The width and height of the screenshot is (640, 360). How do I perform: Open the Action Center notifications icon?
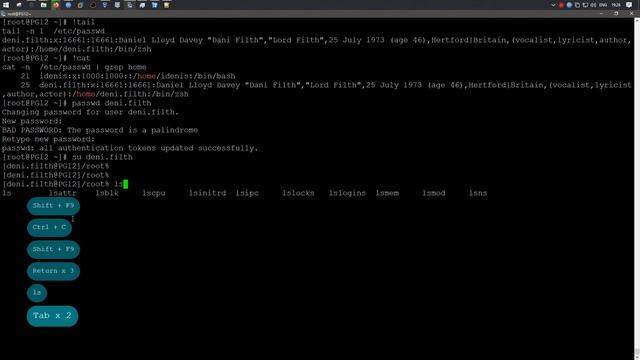(x=629, y=5)
